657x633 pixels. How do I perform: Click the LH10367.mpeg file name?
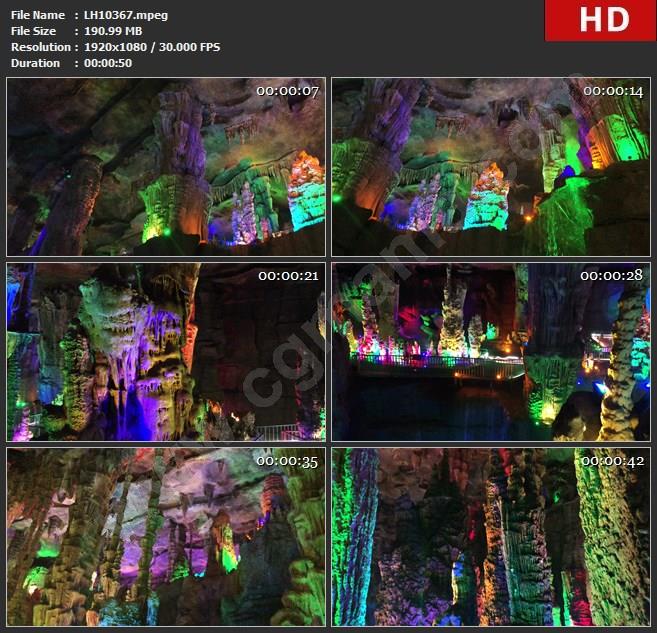pos(126,15)
